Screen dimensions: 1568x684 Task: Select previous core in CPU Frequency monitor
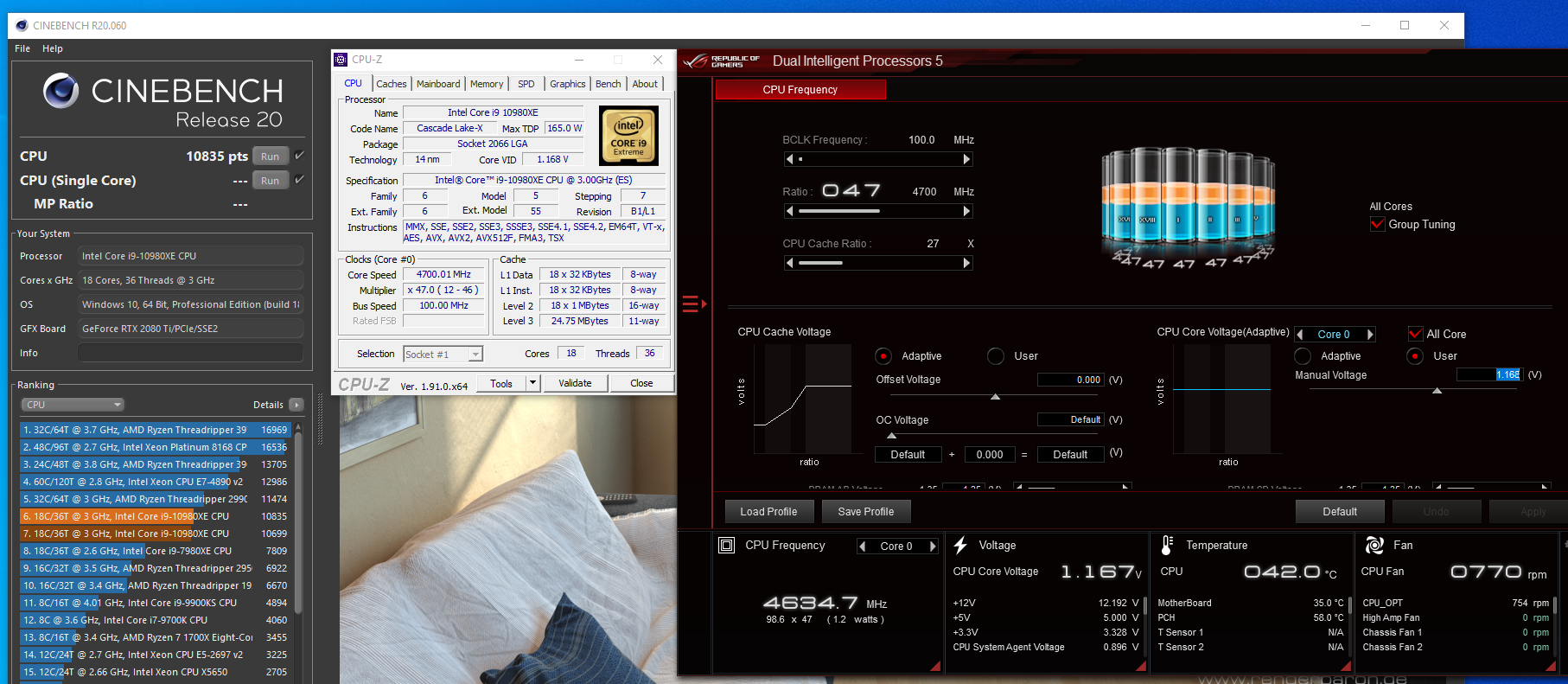(862, 547)
